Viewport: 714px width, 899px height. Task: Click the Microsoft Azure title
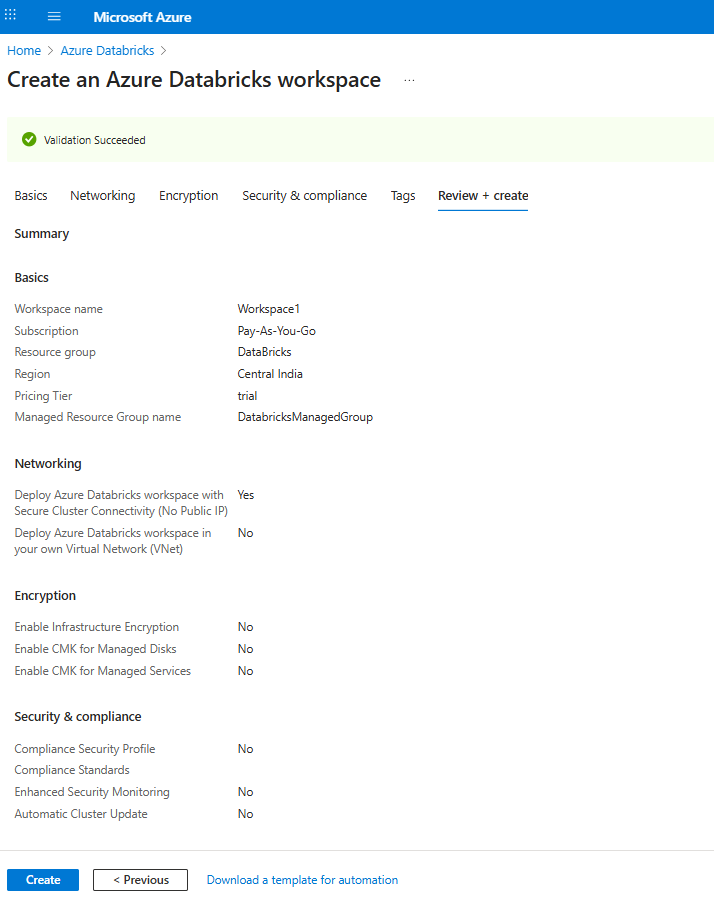pos(142,17)
